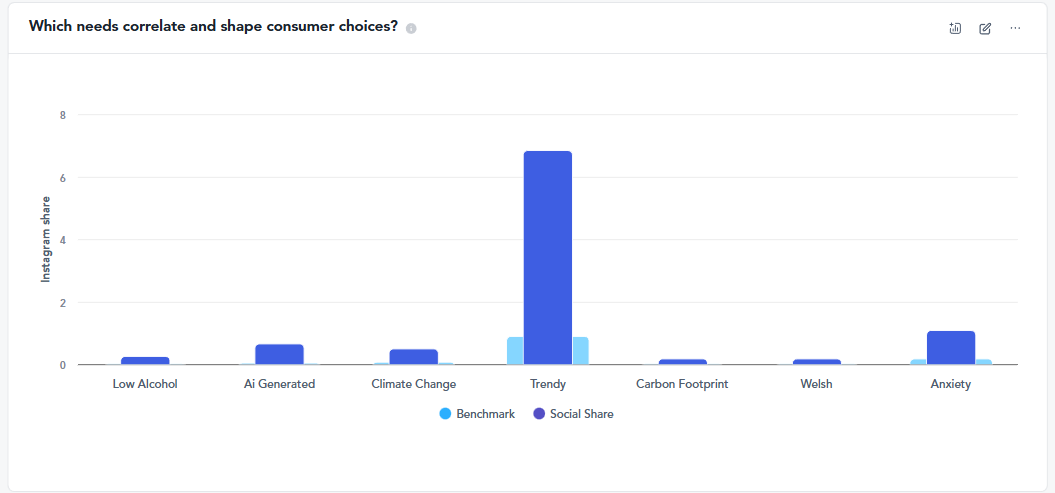Click the light blue Benchmark legend dot
The width and height of the screenshot is (1055, 493).
point(445,413)
